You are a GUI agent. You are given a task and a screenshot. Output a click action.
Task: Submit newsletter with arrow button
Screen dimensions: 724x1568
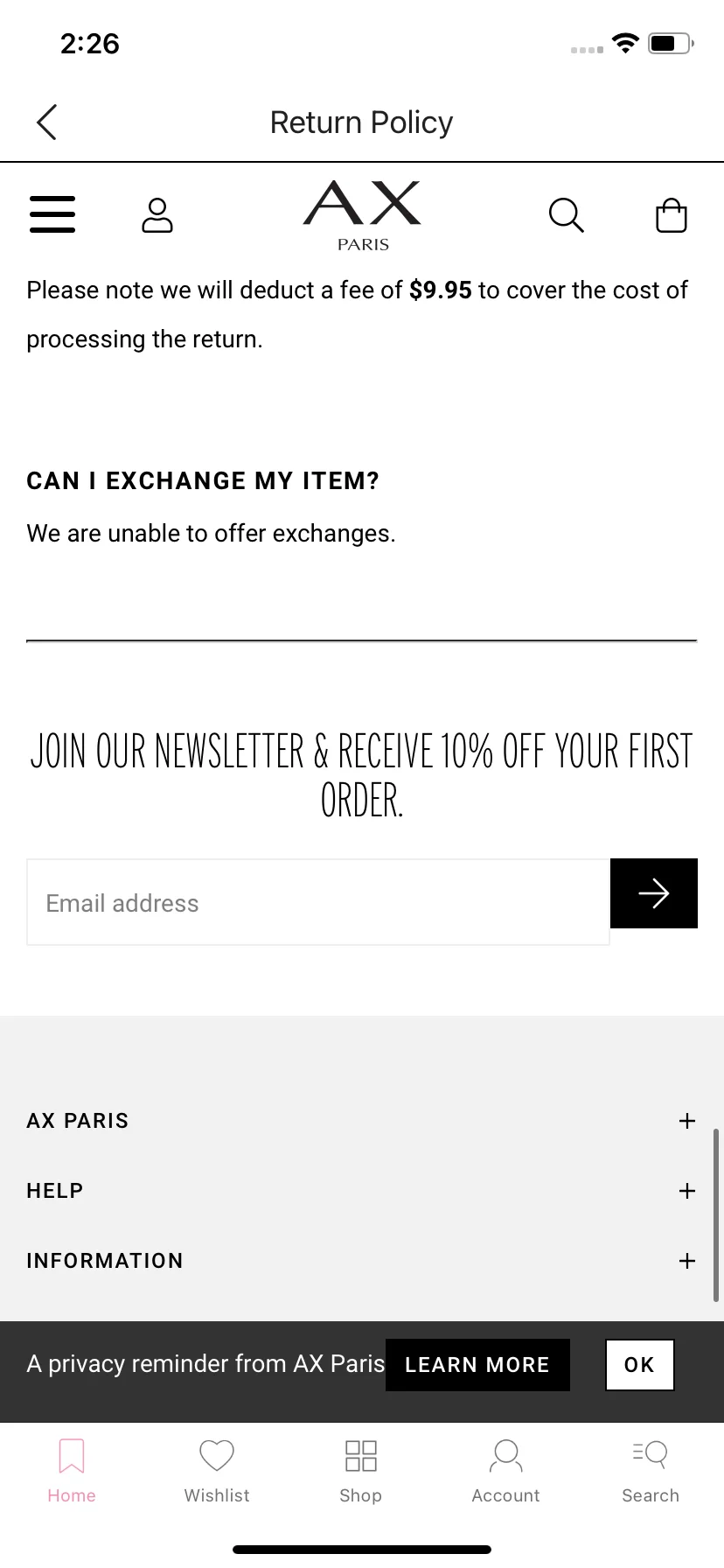[x=653, y=893]
